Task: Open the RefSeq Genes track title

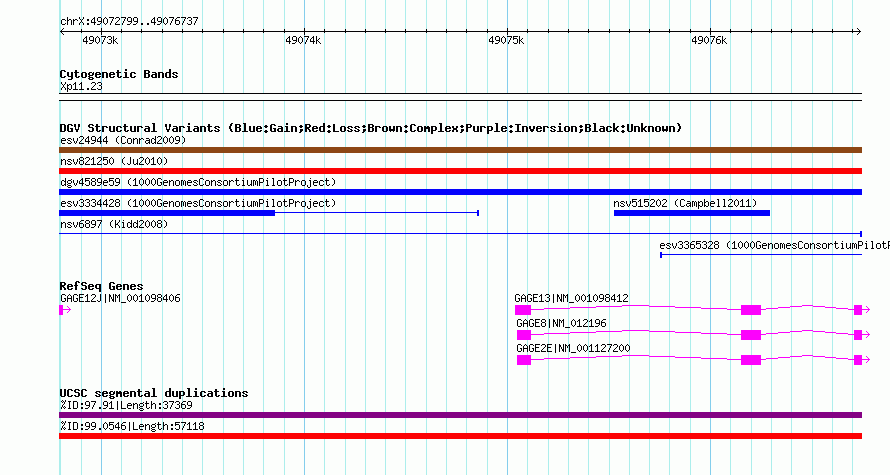Action: [101, 286]
